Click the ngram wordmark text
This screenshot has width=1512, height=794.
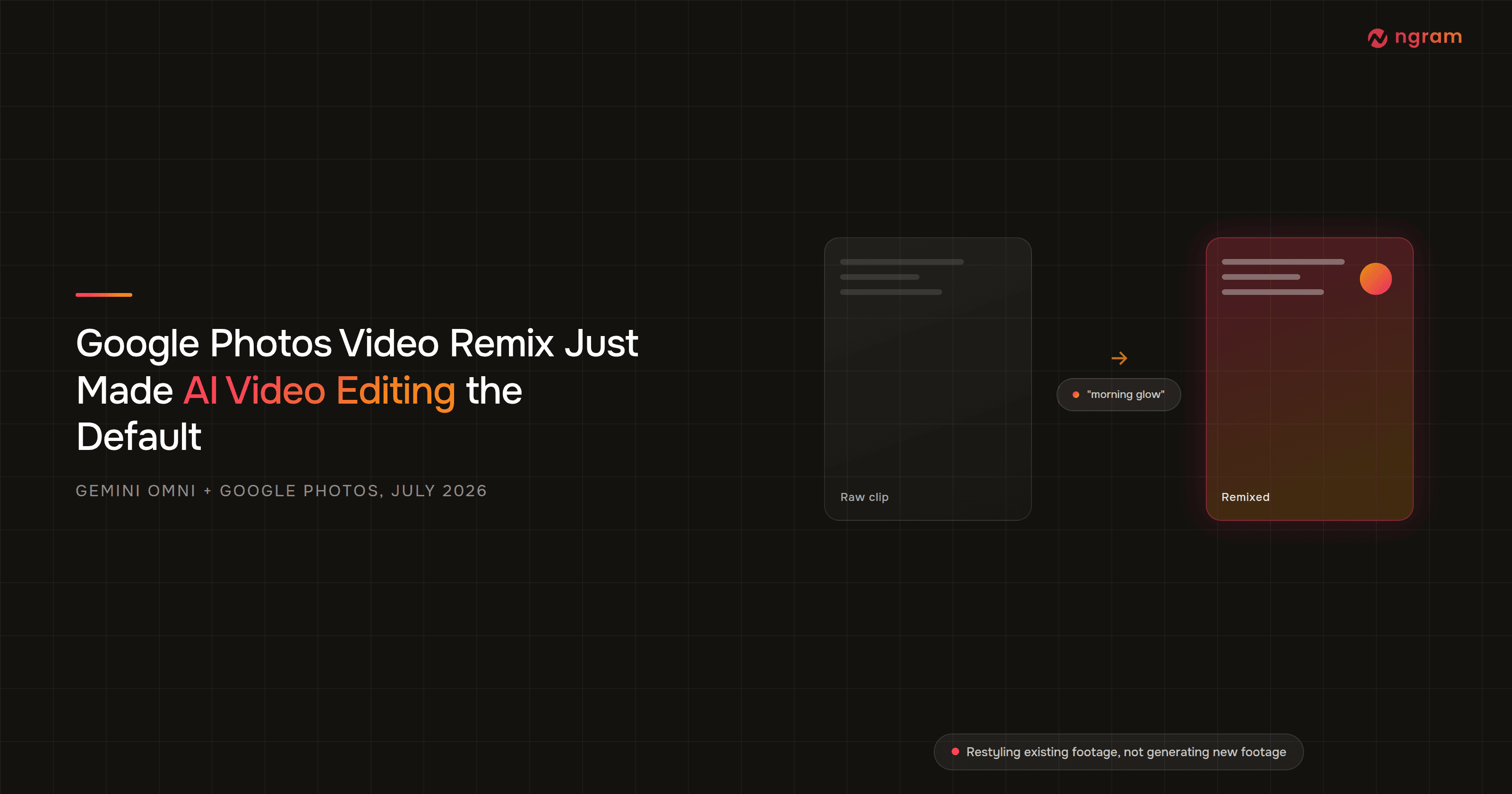(x=1428, y=37)
